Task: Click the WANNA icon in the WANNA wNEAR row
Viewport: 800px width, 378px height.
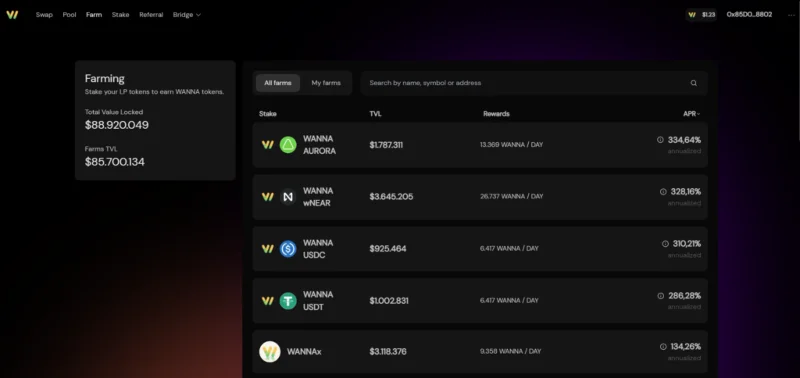Action: tap(267, 197)
